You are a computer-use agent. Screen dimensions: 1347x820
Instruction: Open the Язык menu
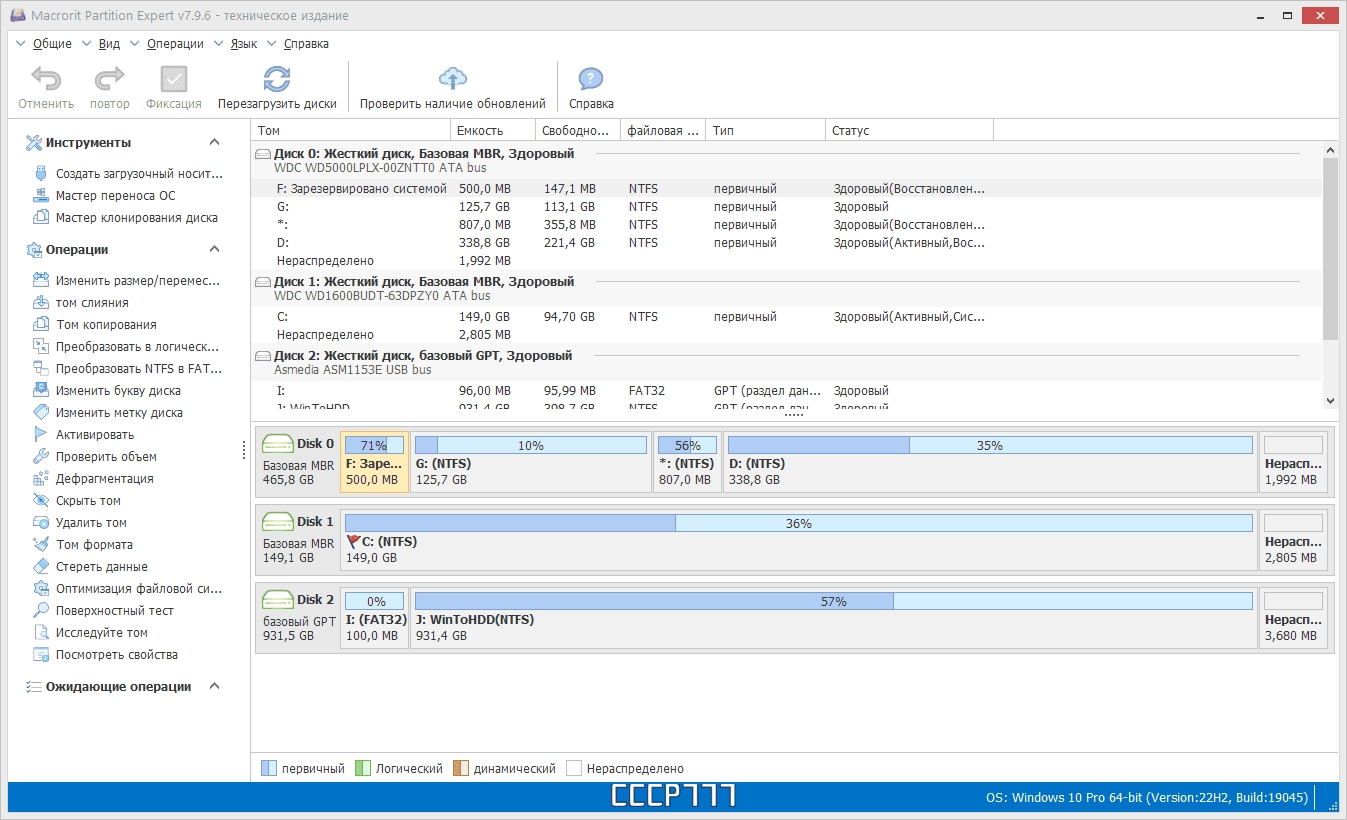[244, 44]
